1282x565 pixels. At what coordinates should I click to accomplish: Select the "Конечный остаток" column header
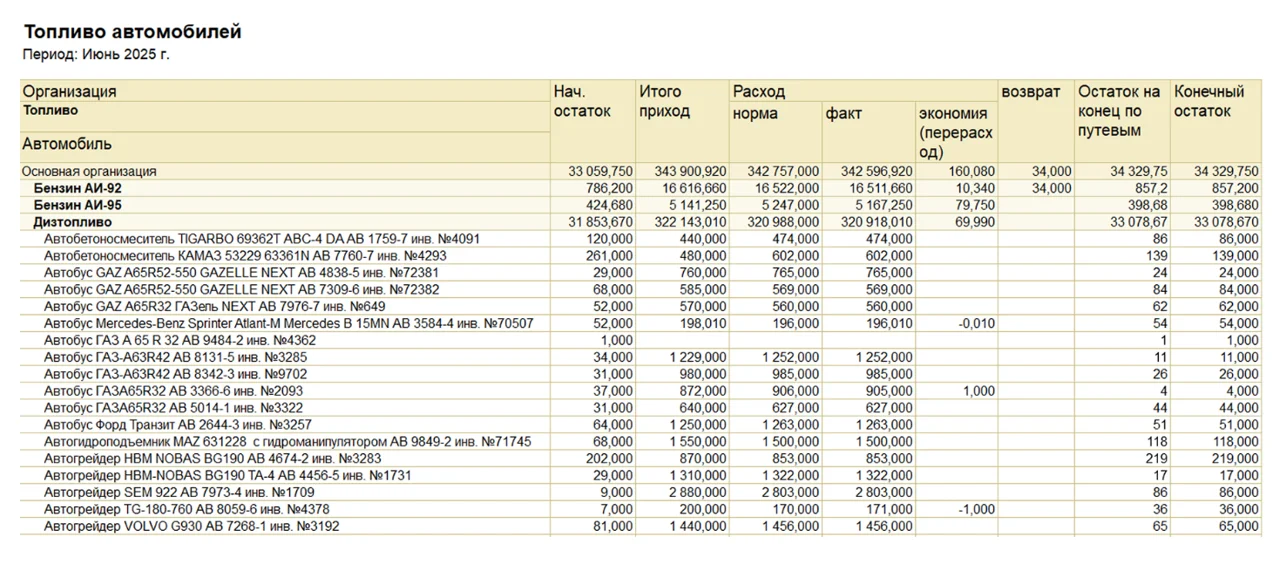tap(1208, 101)
